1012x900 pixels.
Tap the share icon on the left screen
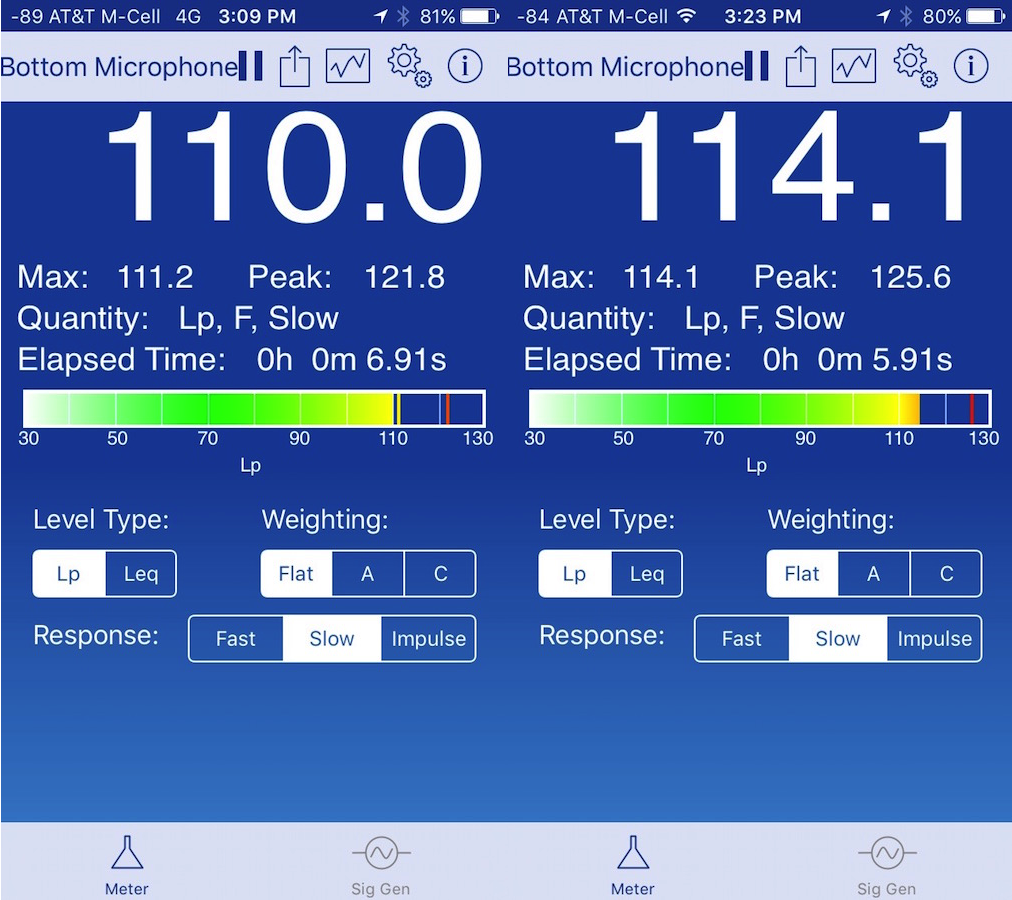[x=295, y=67]
